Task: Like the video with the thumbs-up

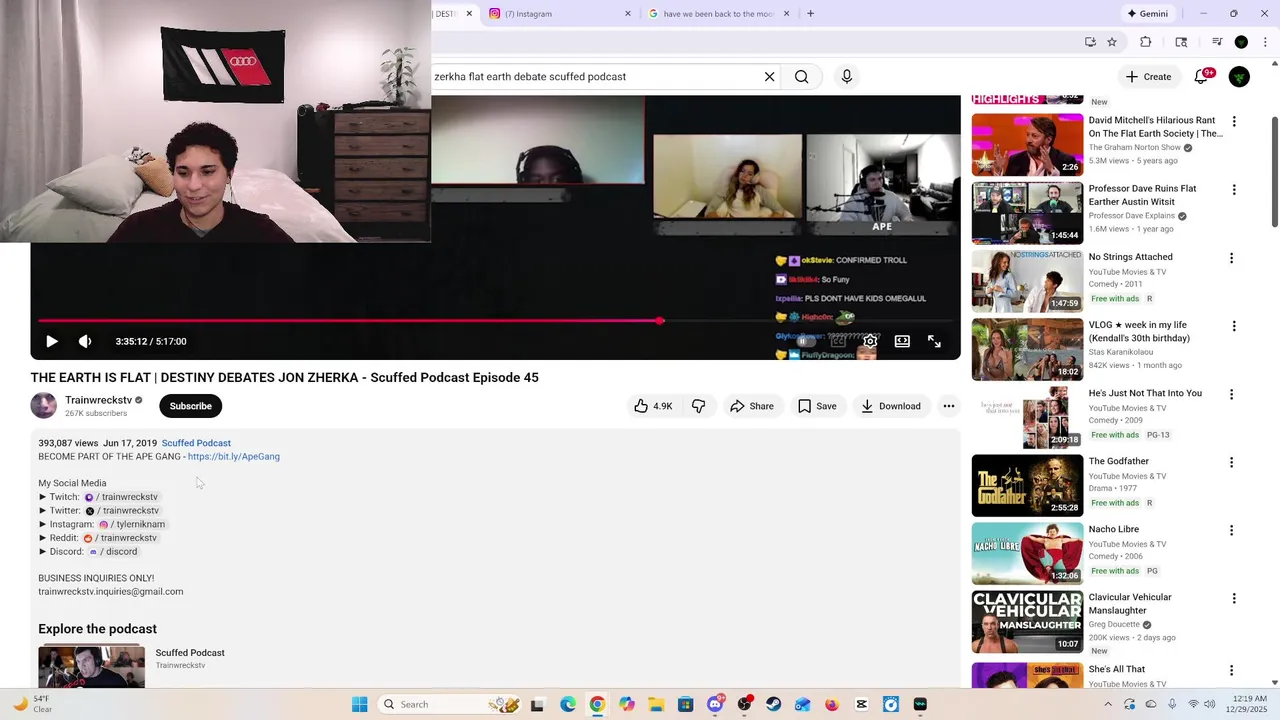Action: tap(652, 406)
